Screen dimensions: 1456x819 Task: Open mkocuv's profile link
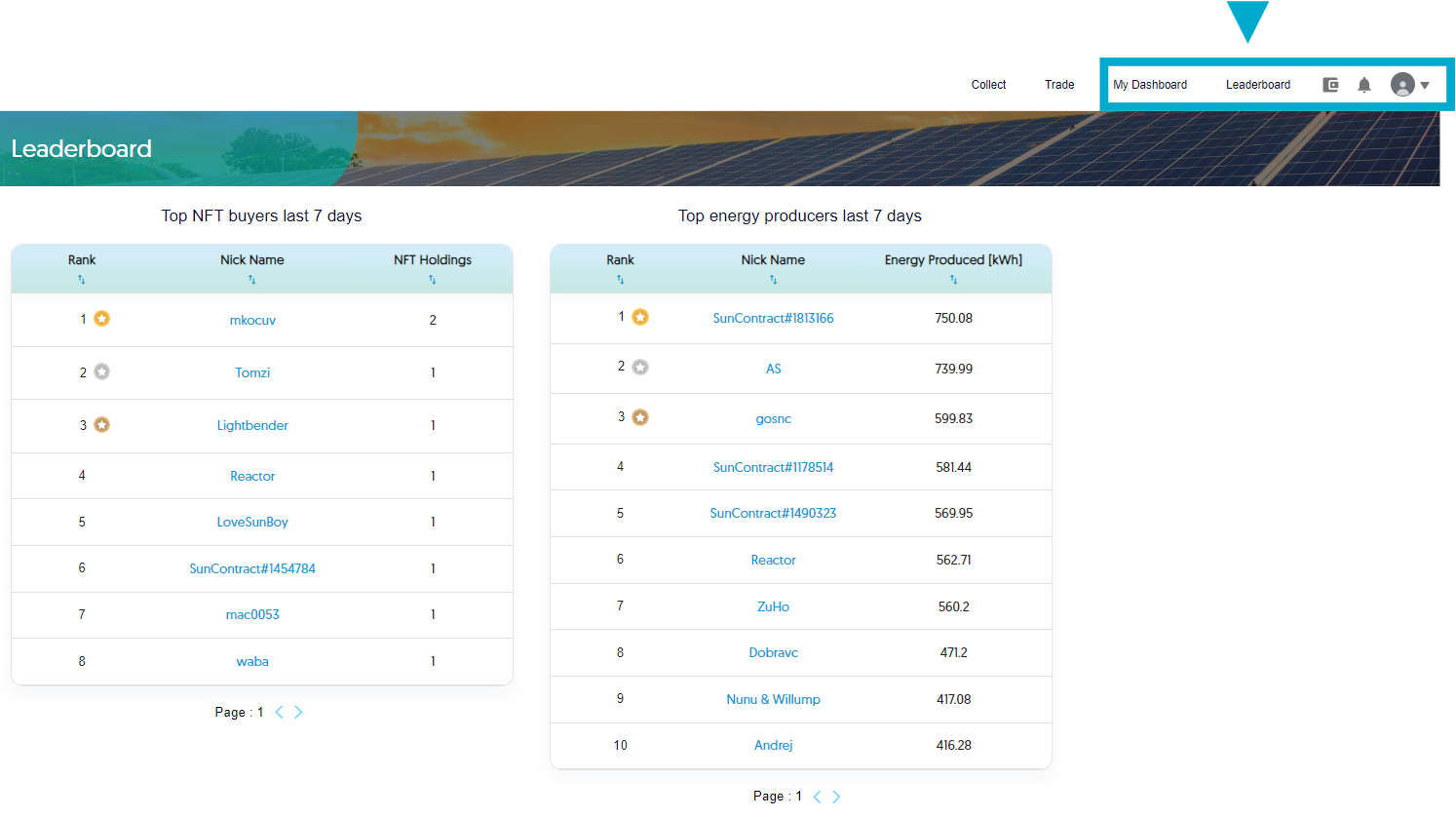coord(252,320)
